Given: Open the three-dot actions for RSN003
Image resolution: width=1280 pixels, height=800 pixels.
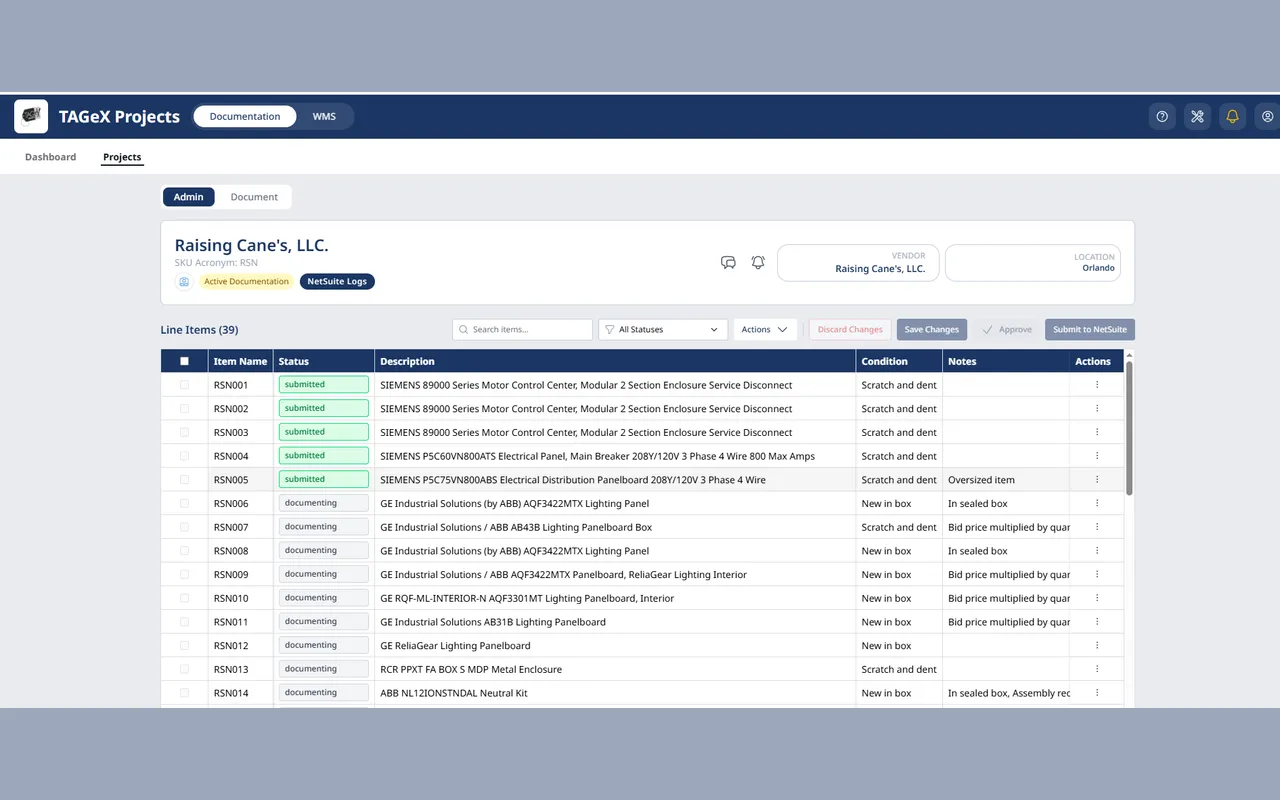Looking at the screenshot, I should point(1097,432).
